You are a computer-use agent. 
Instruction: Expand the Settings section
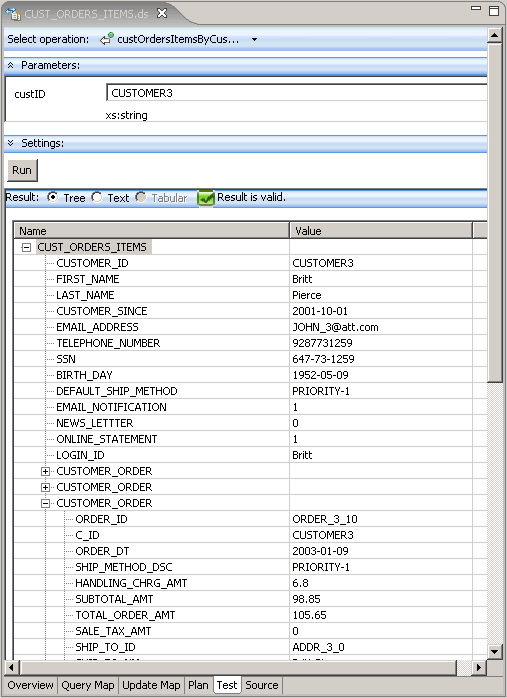click(11, 143)
